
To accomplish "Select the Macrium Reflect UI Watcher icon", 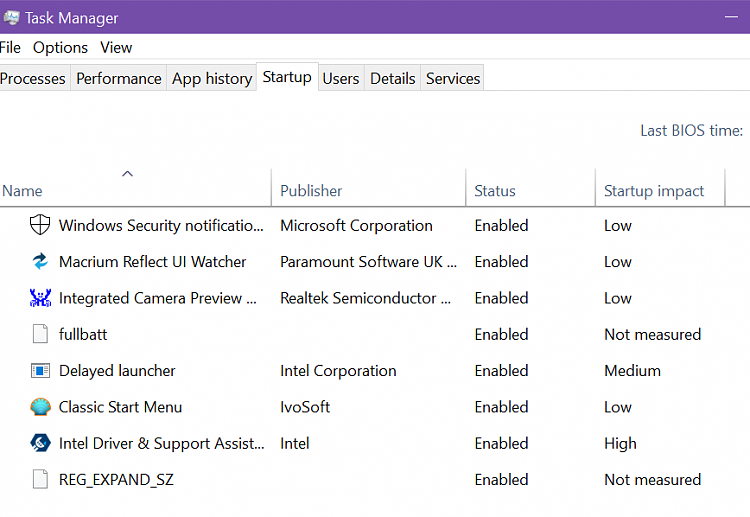I will pos(40,261).
